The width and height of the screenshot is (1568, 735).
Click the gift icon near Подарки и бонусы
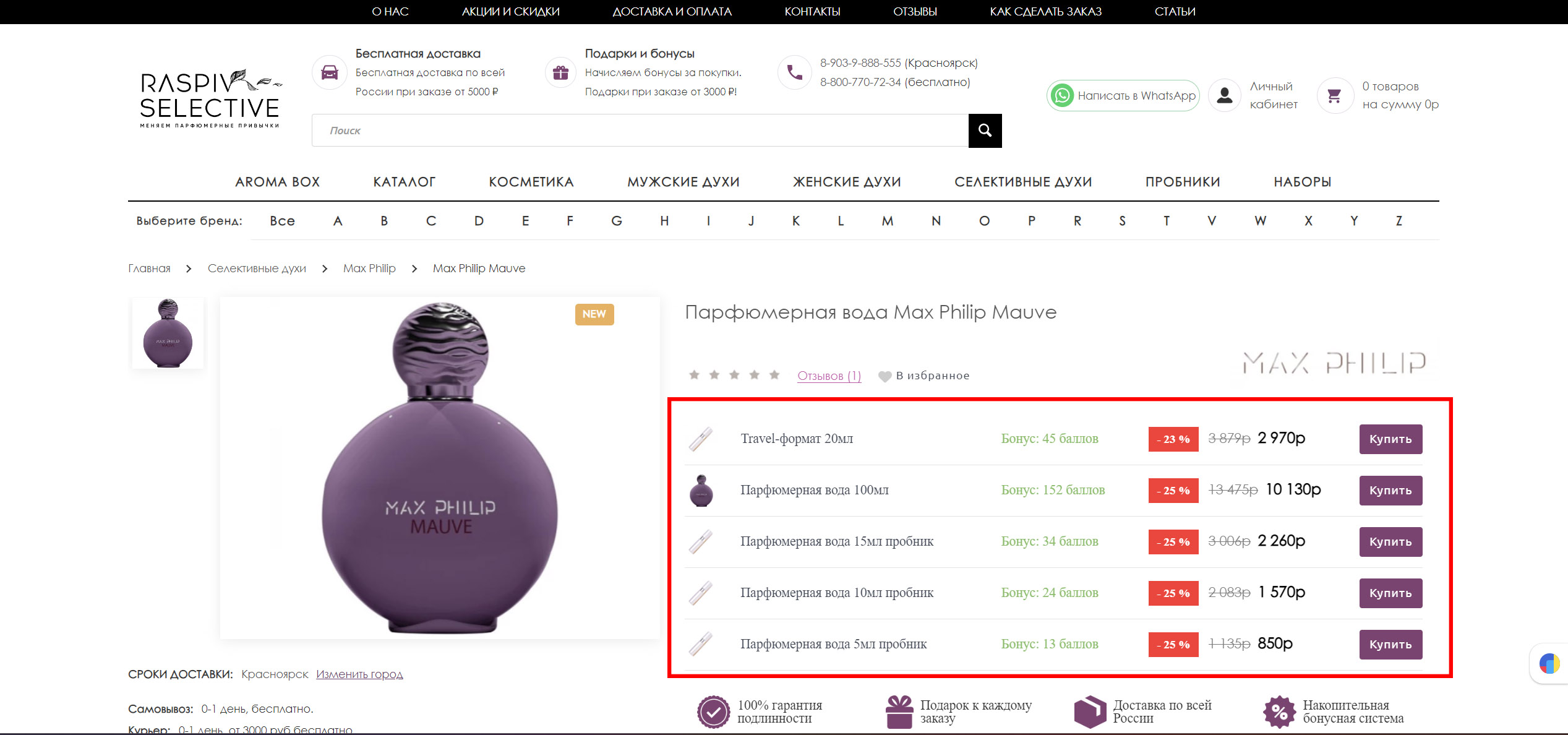coord(560,72)
